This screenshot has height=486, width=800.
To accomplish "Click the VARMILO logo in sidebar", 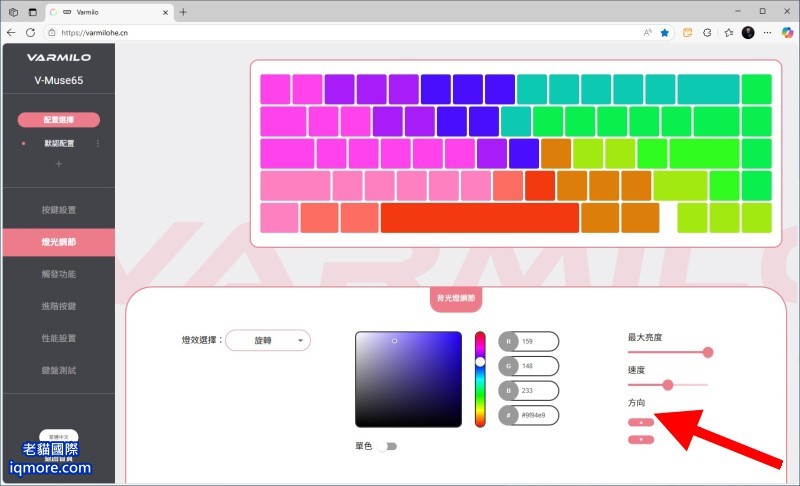I will tap(59, 58).
